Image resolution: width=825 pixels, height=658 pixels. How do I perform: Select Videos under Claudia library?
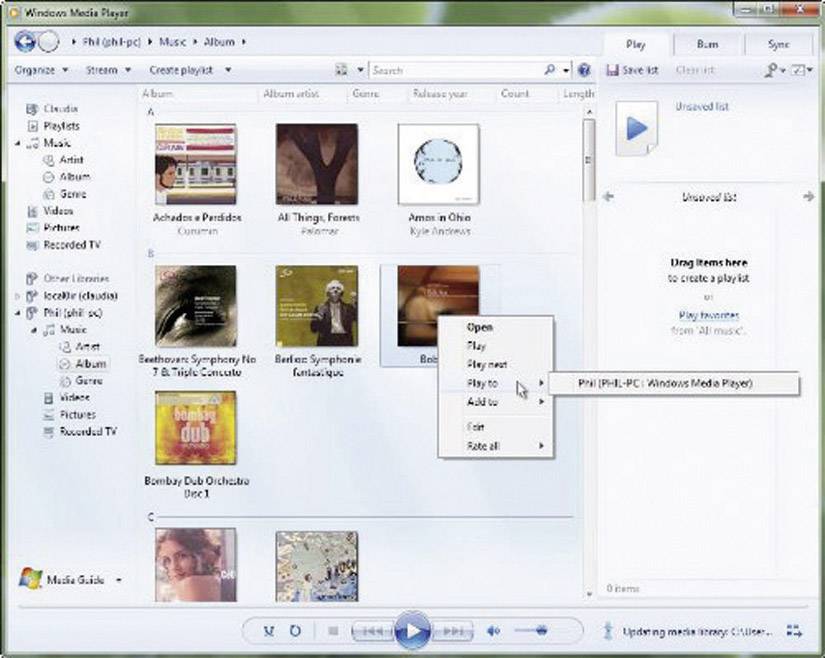58,211
